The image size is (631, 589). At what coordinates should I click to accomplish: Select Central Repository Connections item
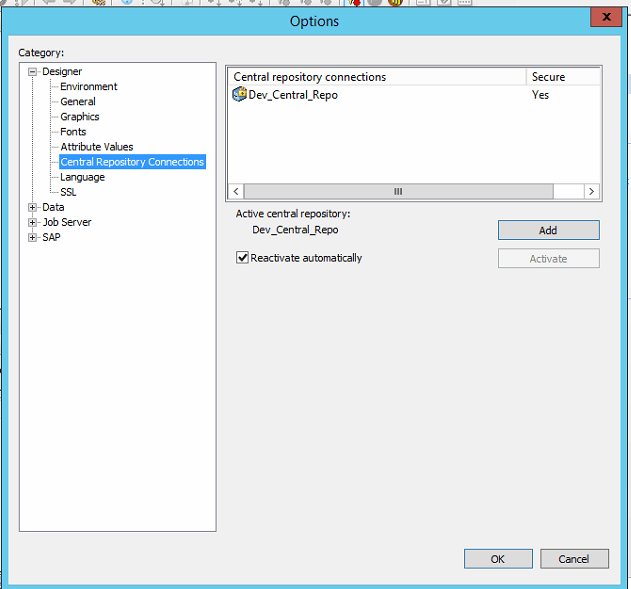point(132,162)
